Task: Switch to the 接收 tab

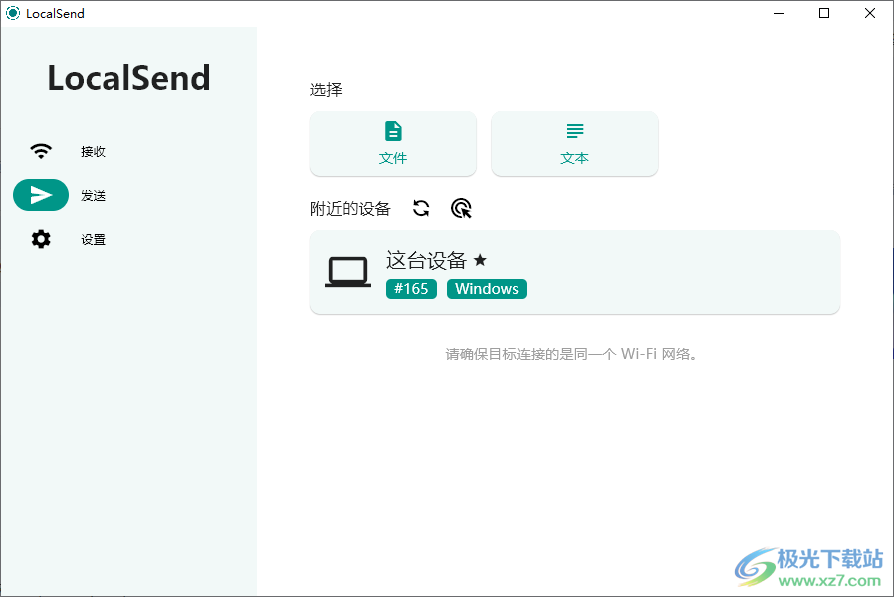Action: (93, 151)
